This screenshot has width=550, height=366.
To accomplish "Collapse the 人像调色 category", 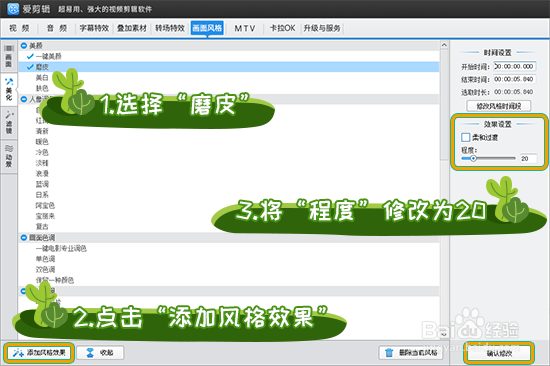I will point(24,99).
